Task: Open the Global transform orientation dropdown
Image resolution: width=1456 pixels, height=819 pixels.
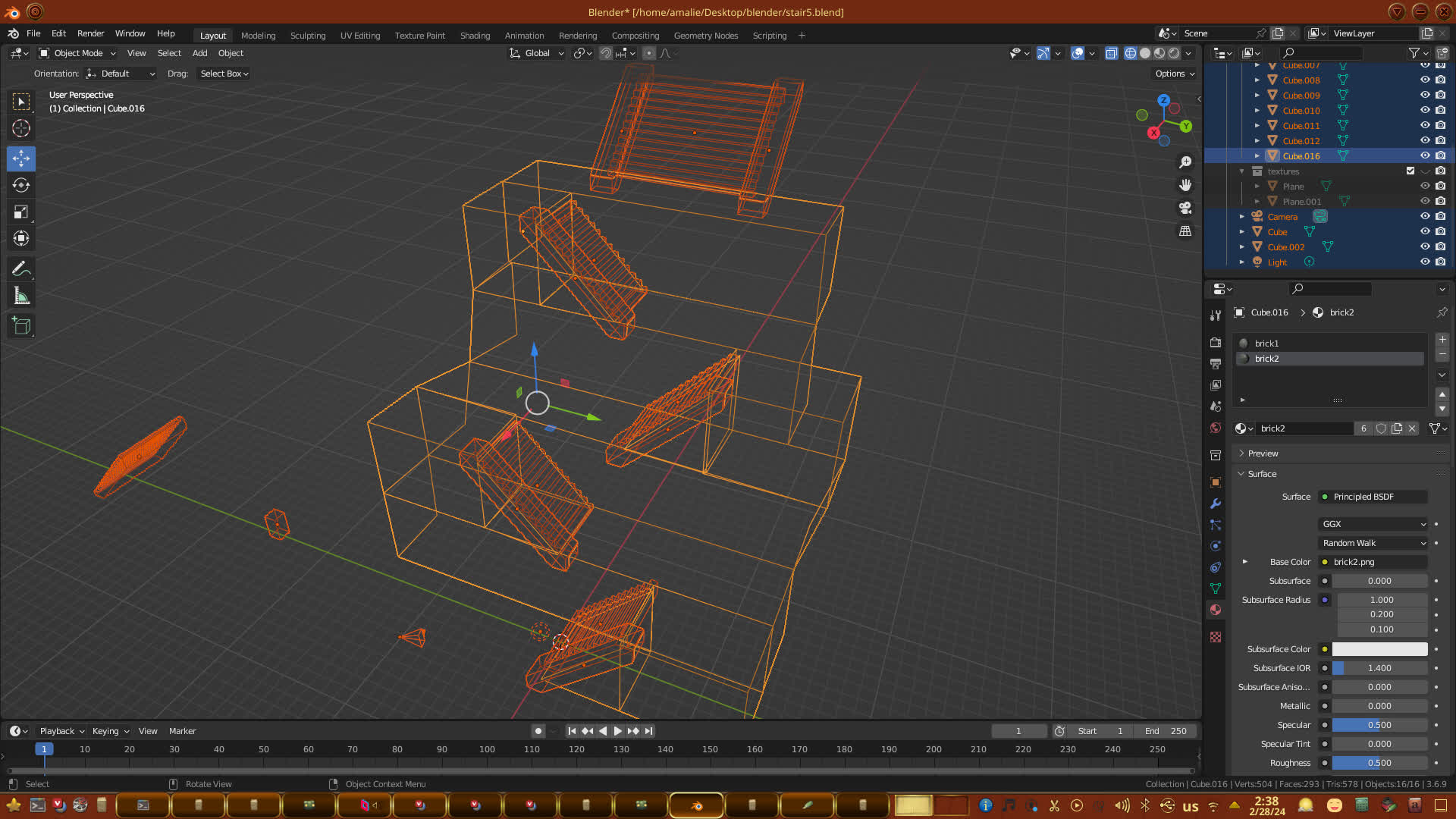Action: click(x=538, y=53)
